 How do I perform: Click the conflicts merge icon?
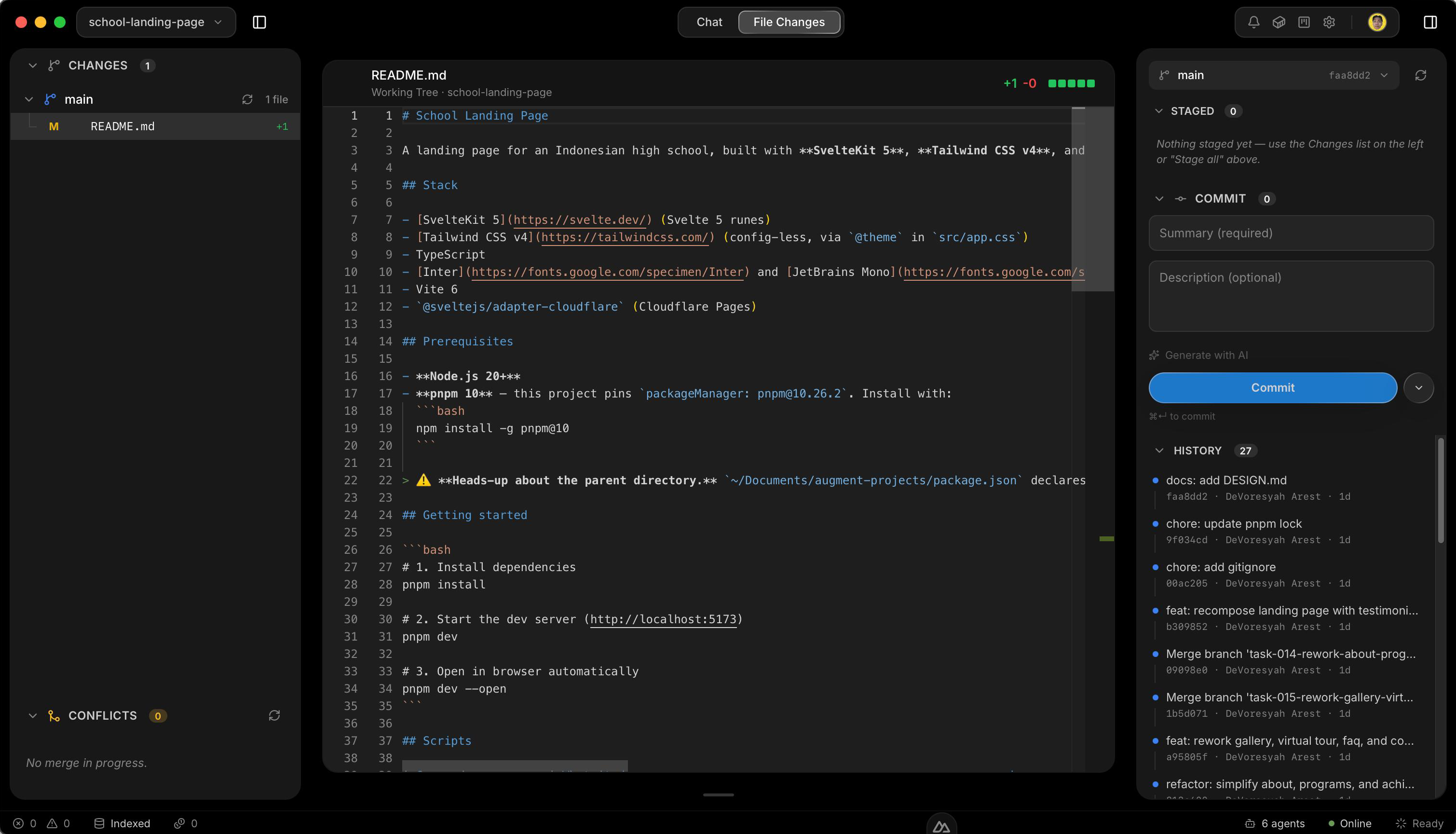[x=54, y=716]
